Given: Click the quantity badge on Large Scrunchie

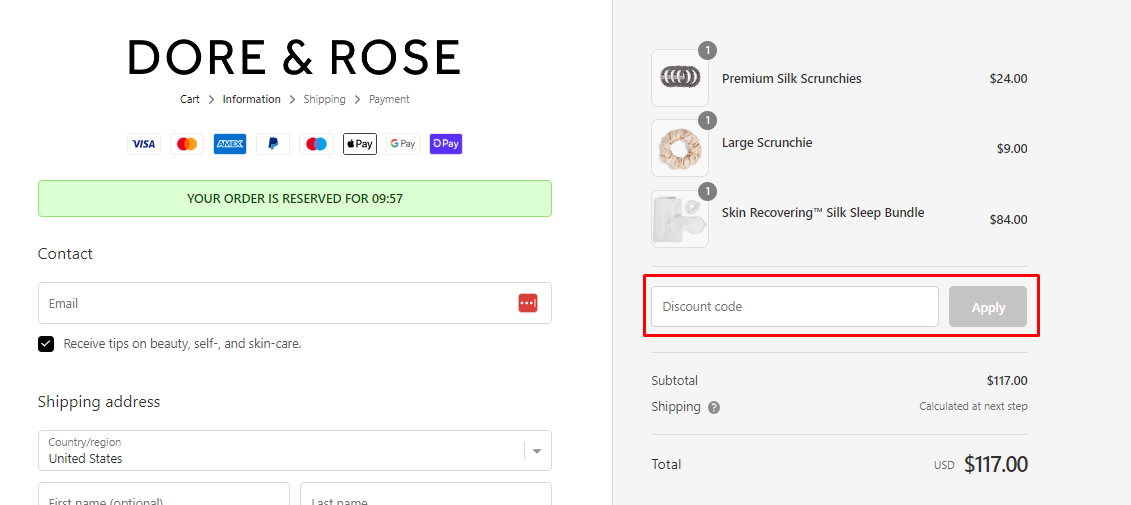Looking at the screenshot, I should 708,120.
